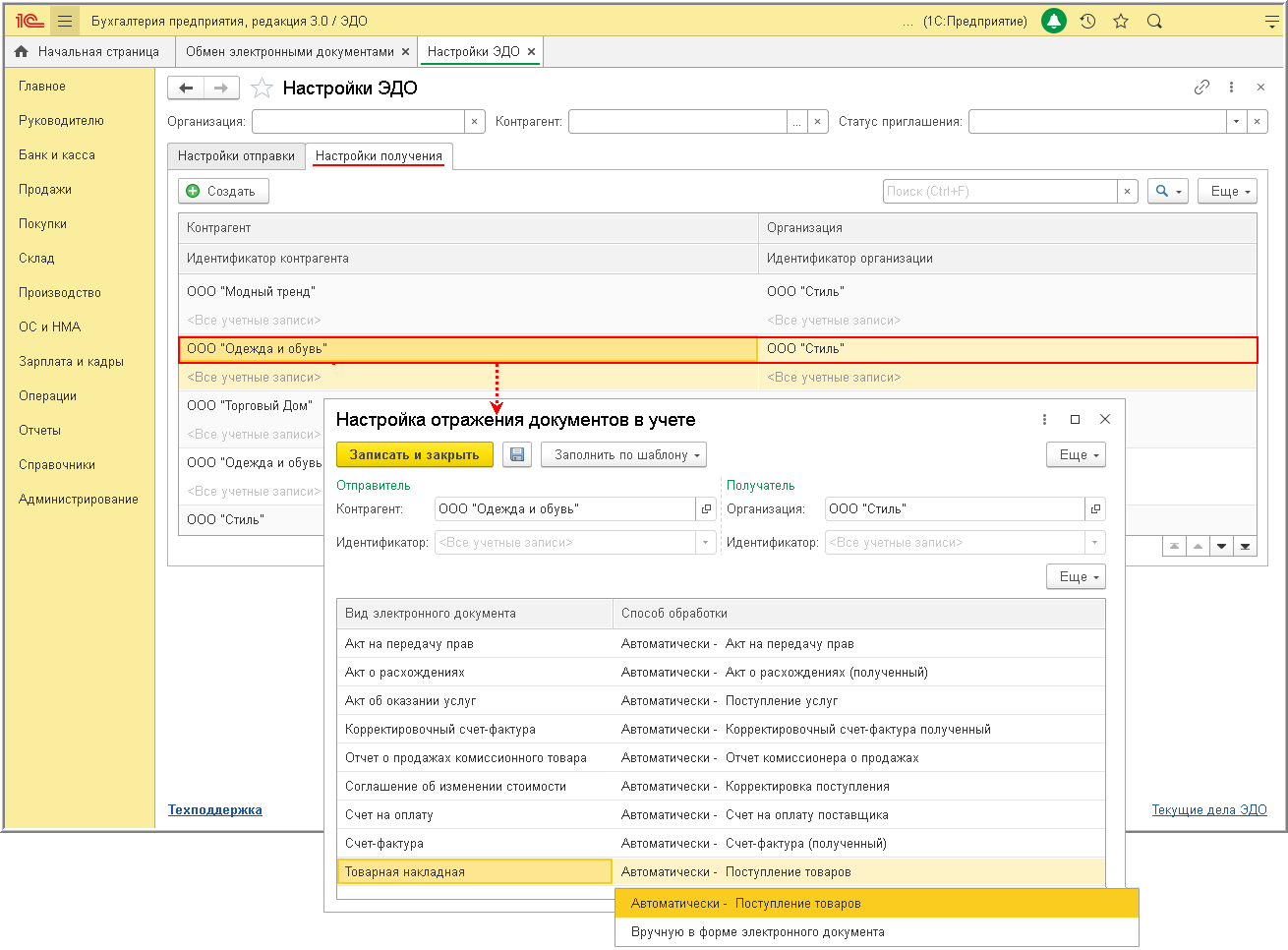The image size is (1288, 950).
Task: Open the search options dropdown
Action: coord(1168,192)
